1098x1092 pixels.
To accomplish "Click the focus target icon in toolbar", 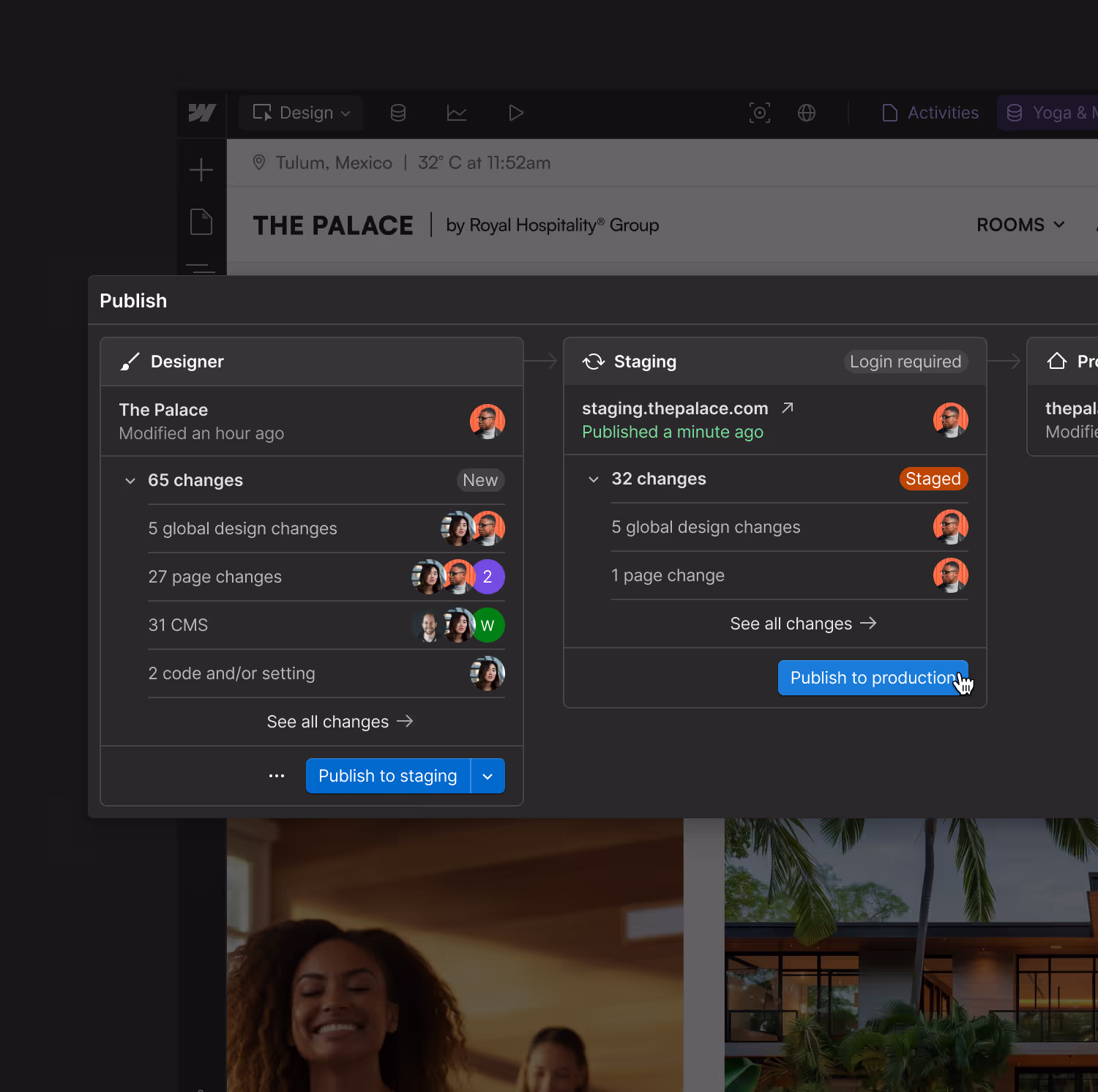I will (x=760, y=113).
